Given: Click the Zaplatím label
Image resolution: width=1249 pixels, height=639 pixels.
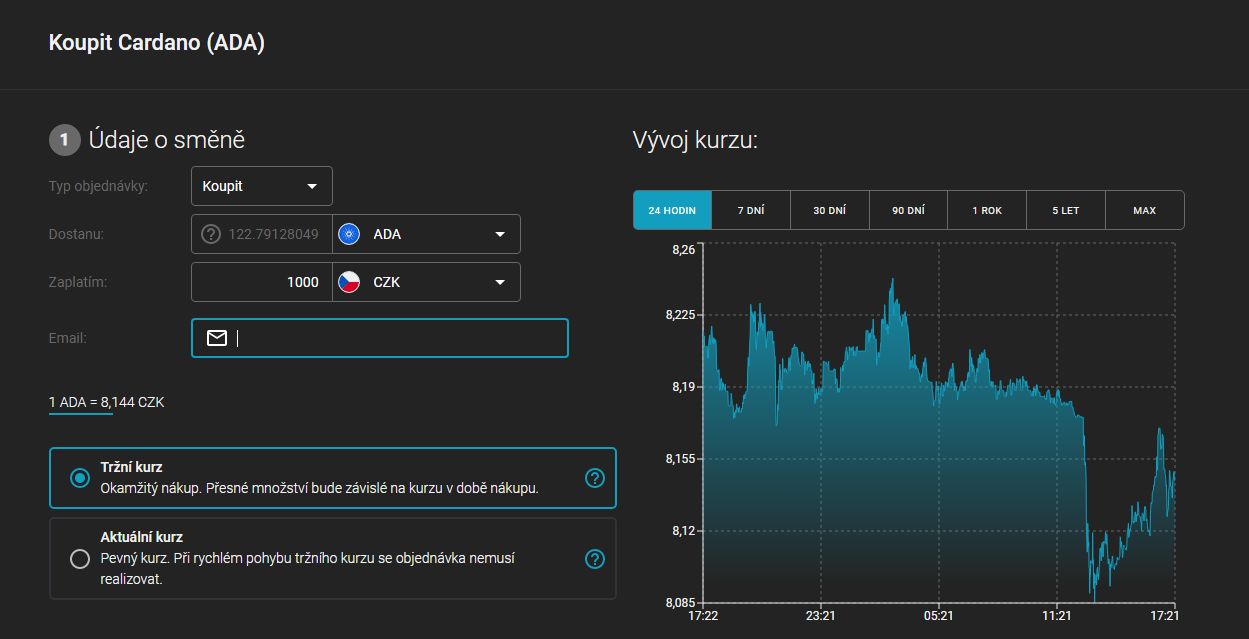Looking at the screenshot, I should pos(78,282).
